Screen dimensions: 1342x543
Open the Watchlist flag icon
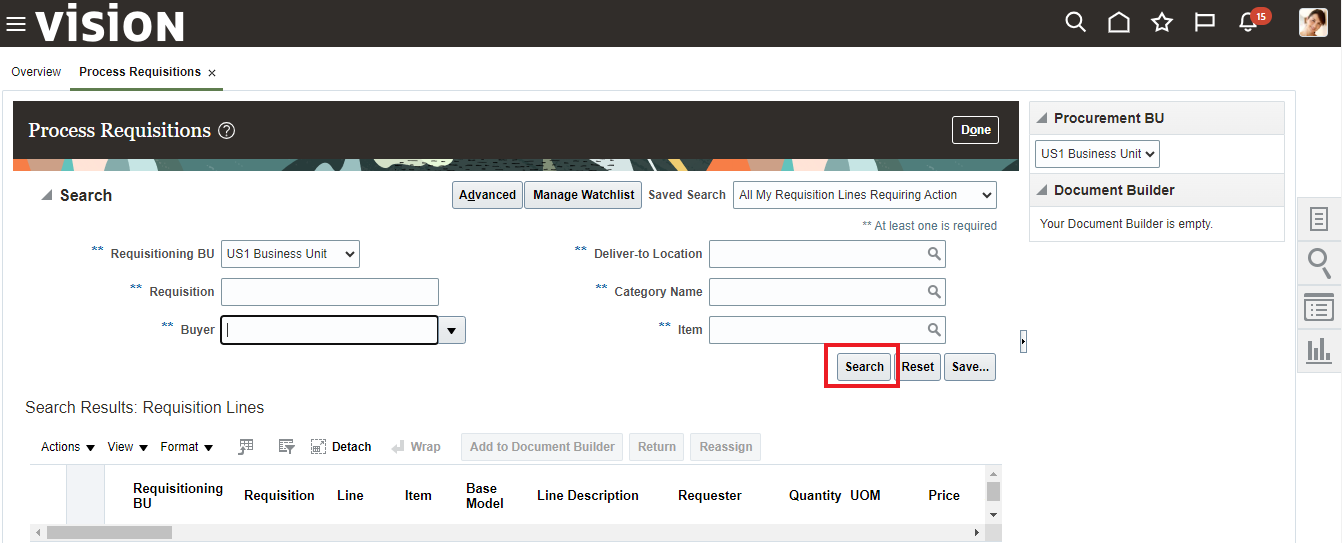[x=1204, y=22]
